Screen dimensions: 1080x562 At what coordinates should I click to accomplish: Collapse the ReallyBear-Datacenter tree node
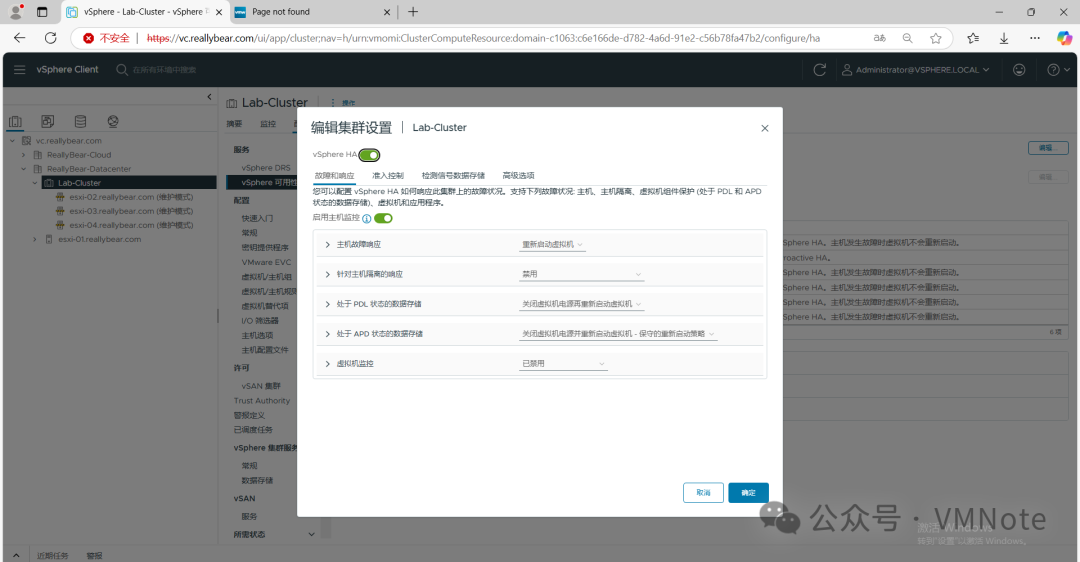(x=23, y=169)
